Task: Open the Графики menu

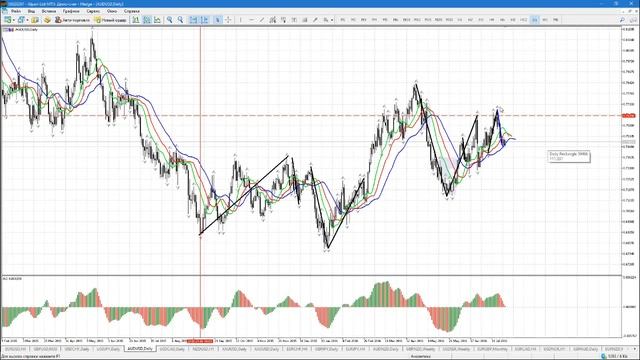Action: tap(71, 11)
